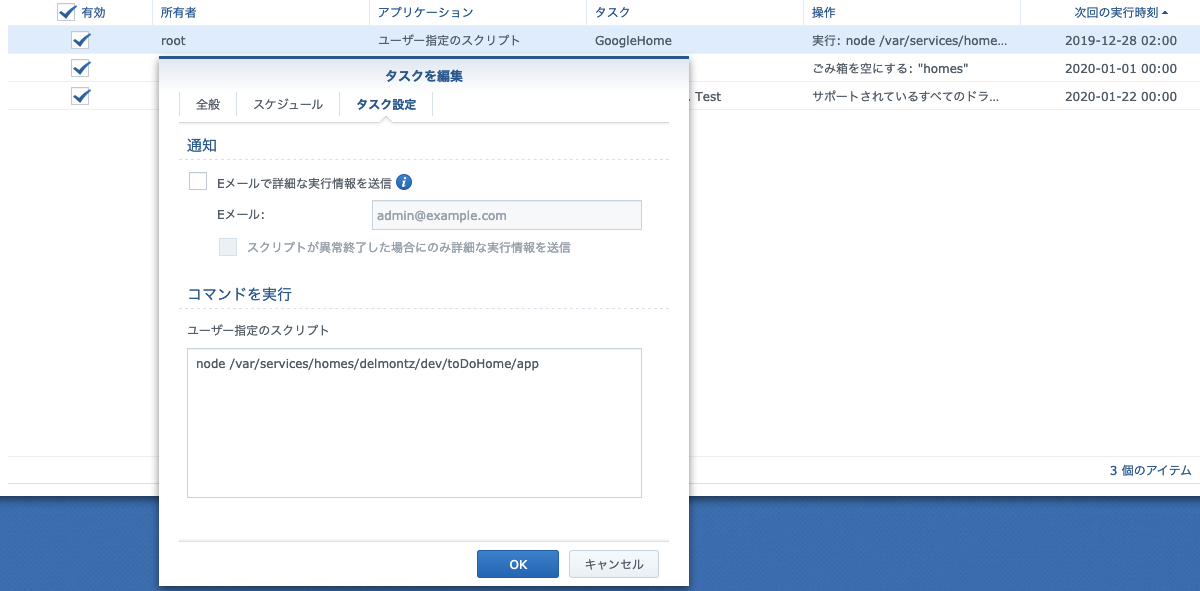This screenshot has height=591, width=1200.
Task: Focus the Eメール address input field
Action: (507, 215)
